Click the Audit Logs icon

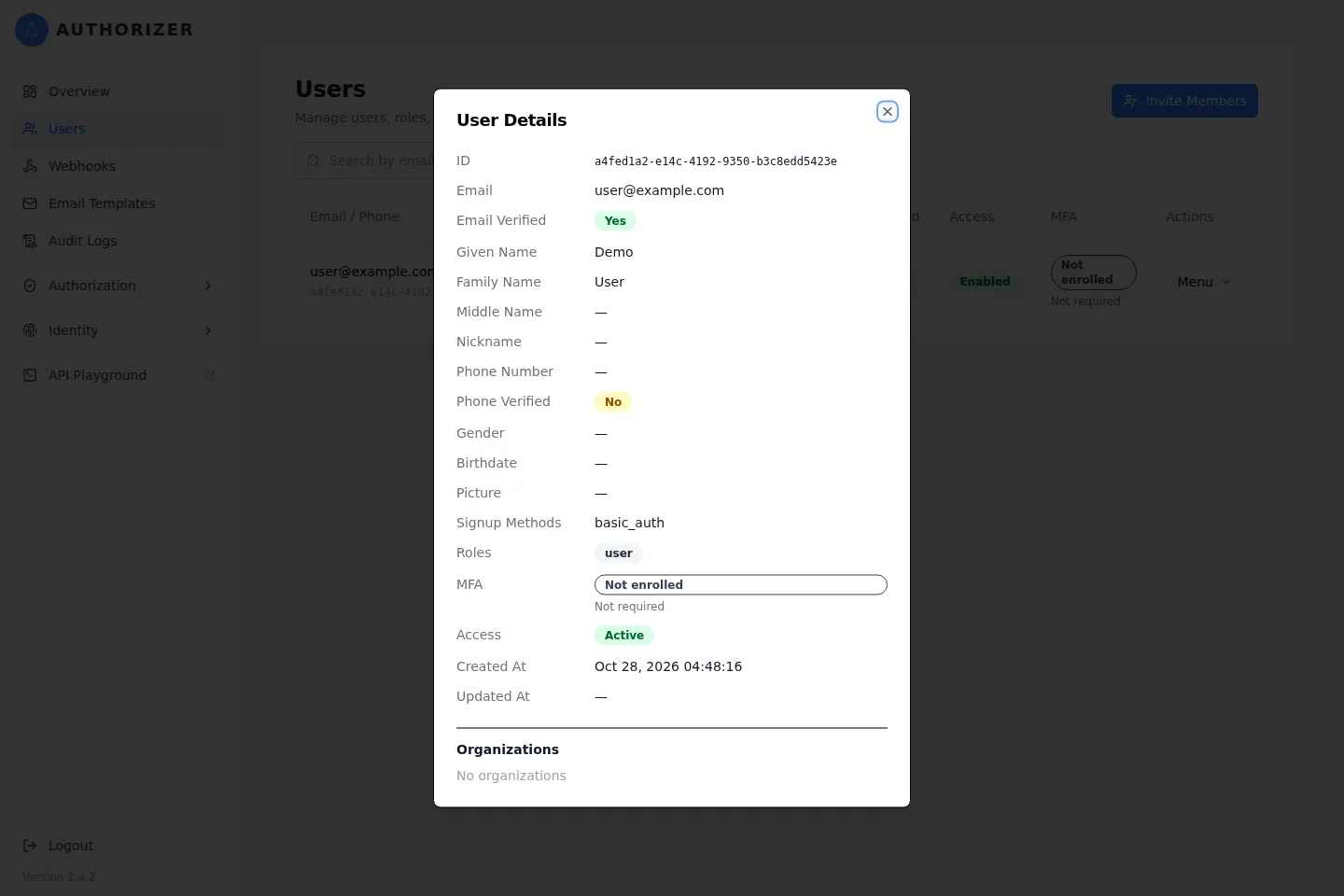coord(30,241)
